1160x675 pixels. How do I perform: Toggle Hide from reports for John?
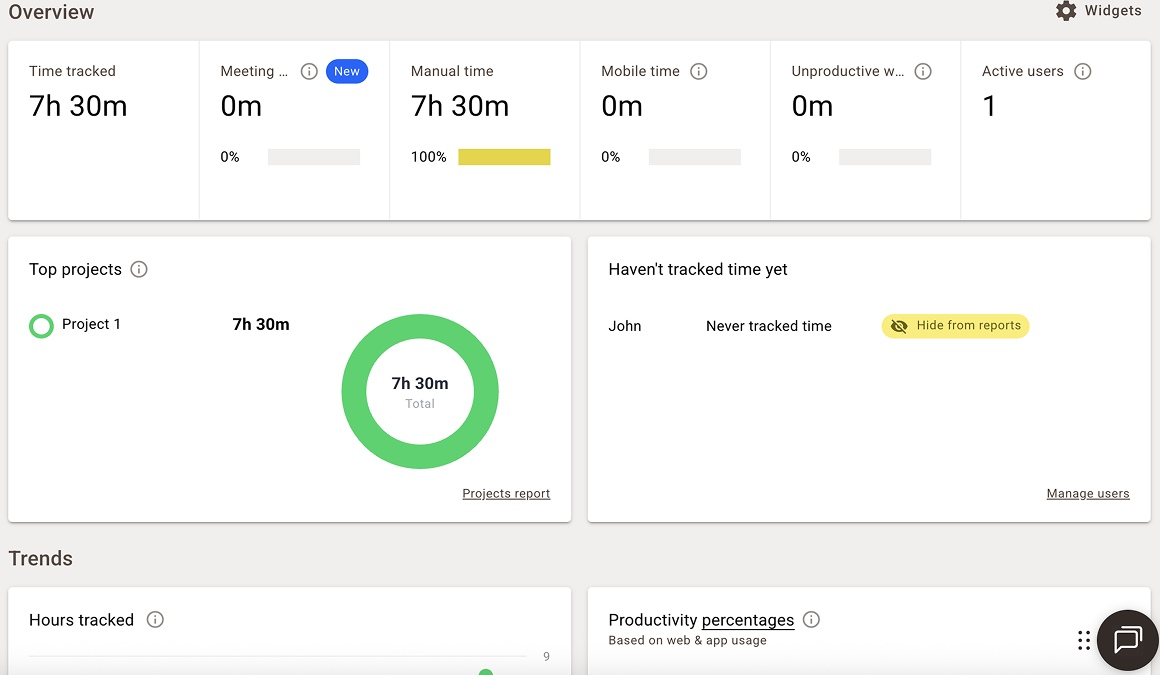pos(955,326)
